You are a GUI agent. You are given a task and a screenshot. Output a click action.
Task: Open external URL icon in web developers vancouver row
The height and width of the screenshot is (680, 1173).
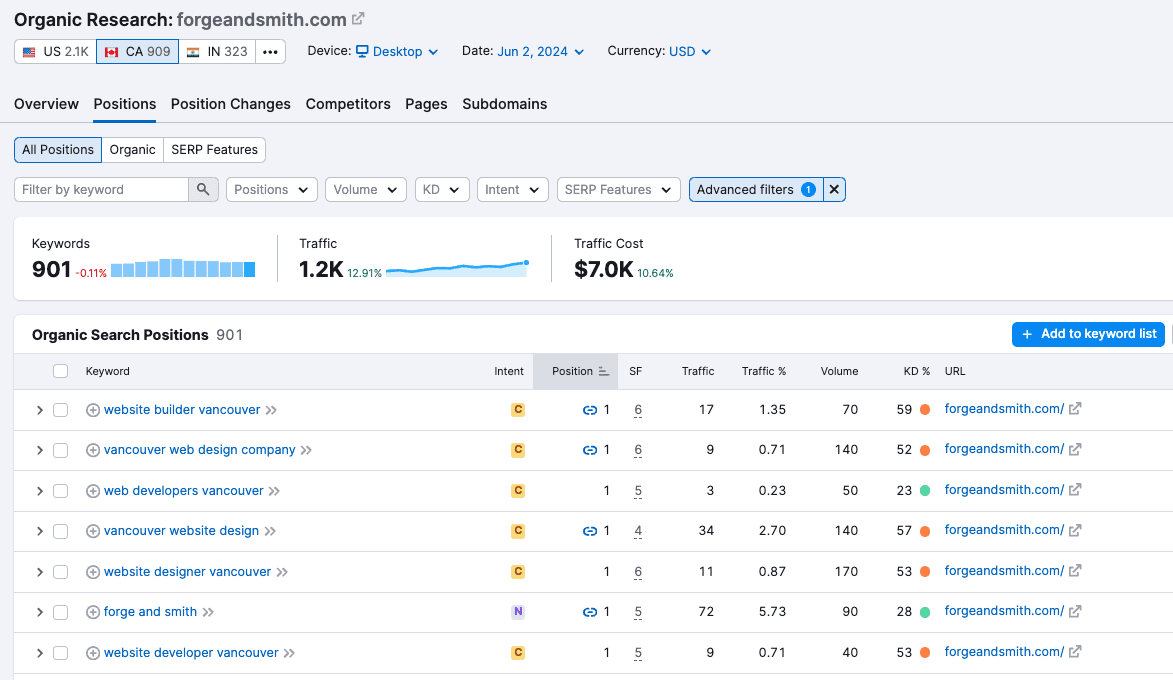coord(1075,491)
